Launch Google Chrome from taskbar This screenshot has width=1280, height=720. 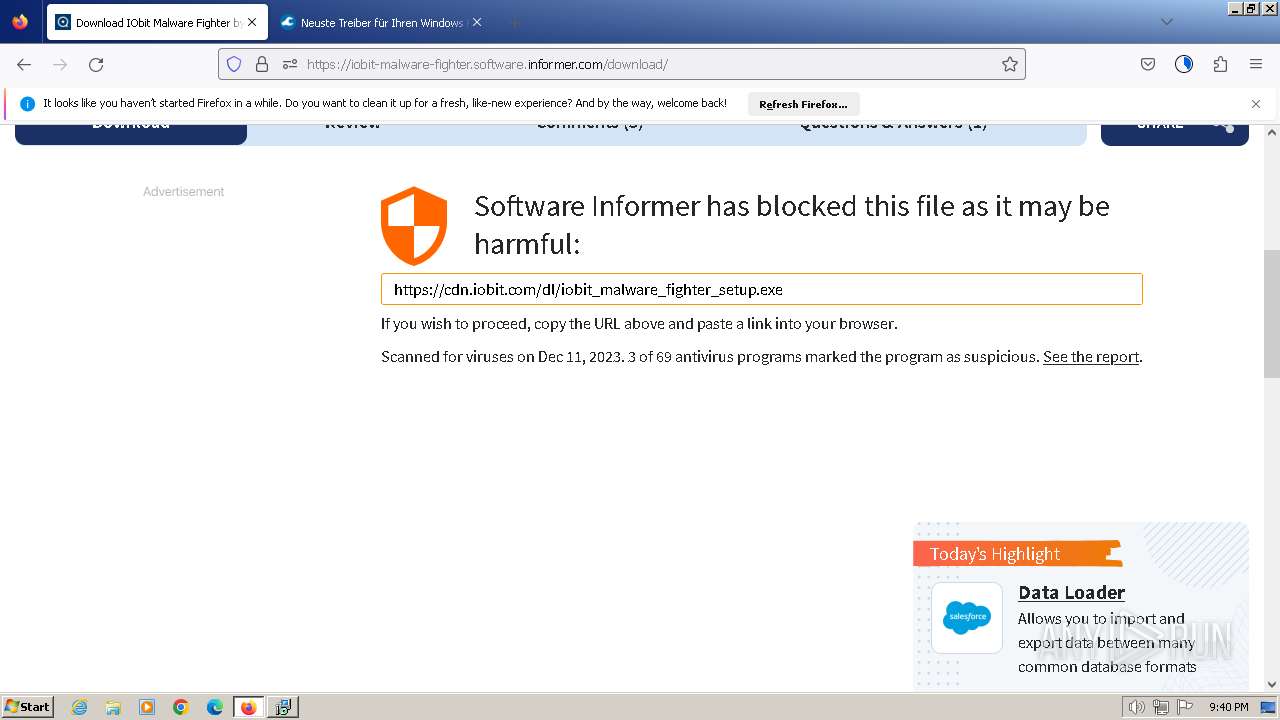[181, 707]
